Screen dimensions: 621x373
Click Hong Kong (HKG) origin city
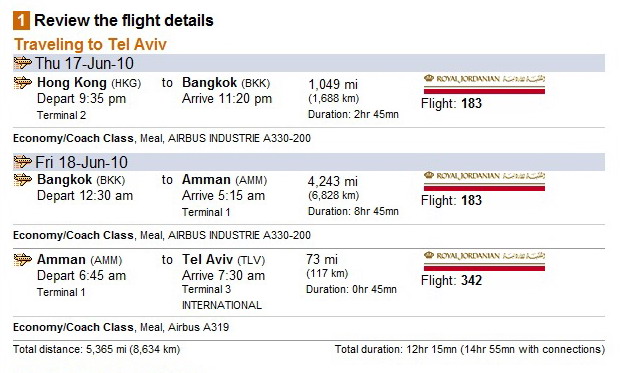click(x=89, y=83)
